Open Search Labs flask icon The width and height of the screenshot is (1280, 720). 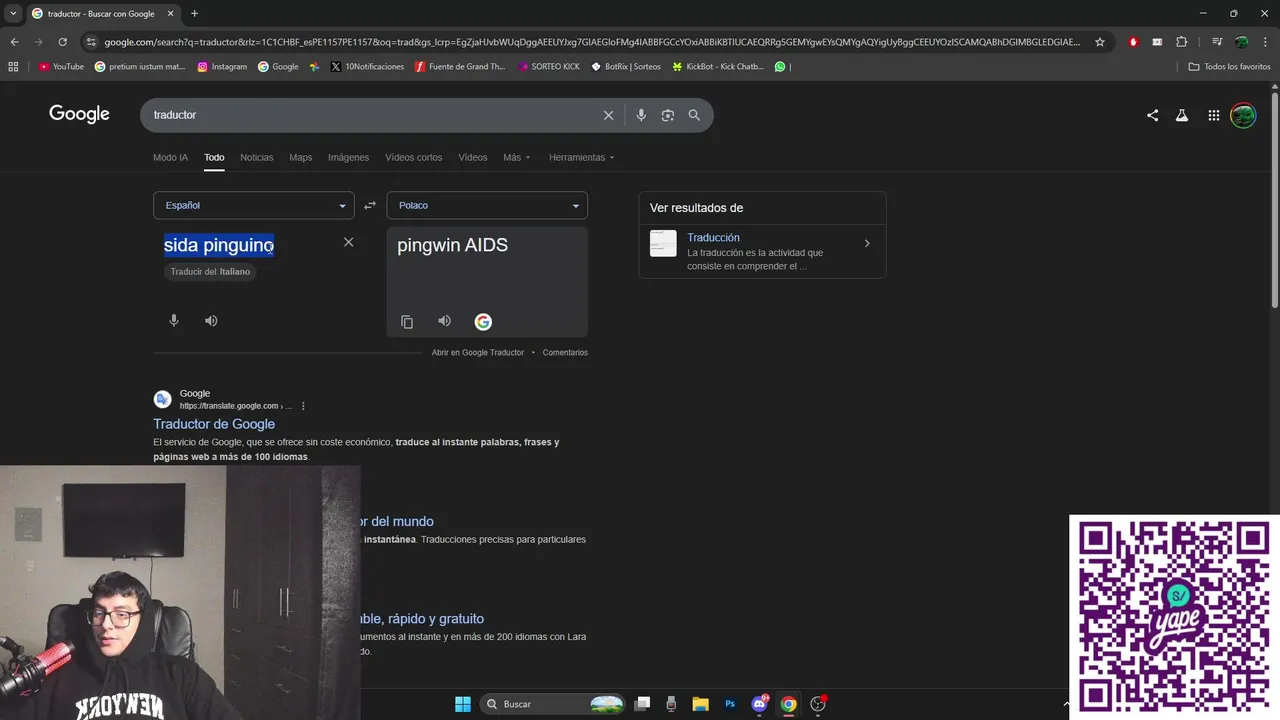(1182, 115)
